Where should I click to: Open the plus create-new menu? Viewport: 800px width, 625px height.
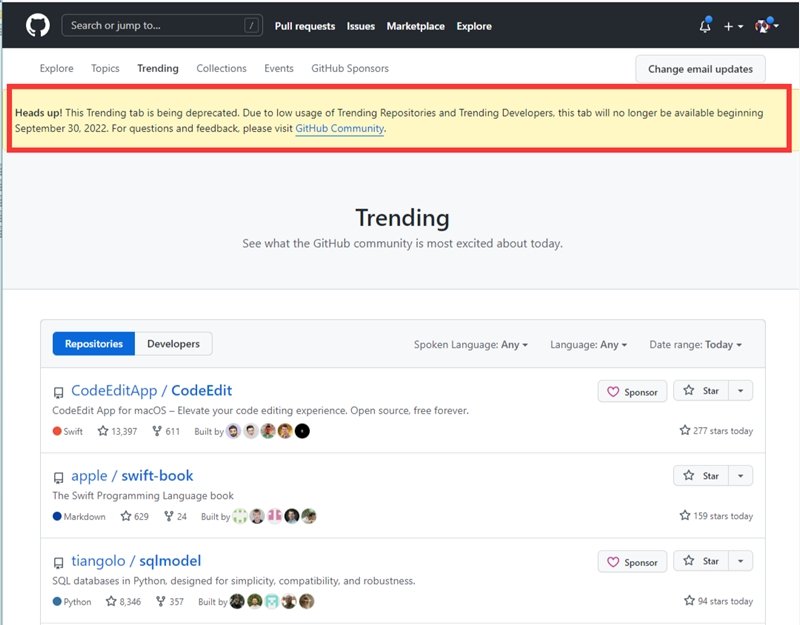[734, 27]
